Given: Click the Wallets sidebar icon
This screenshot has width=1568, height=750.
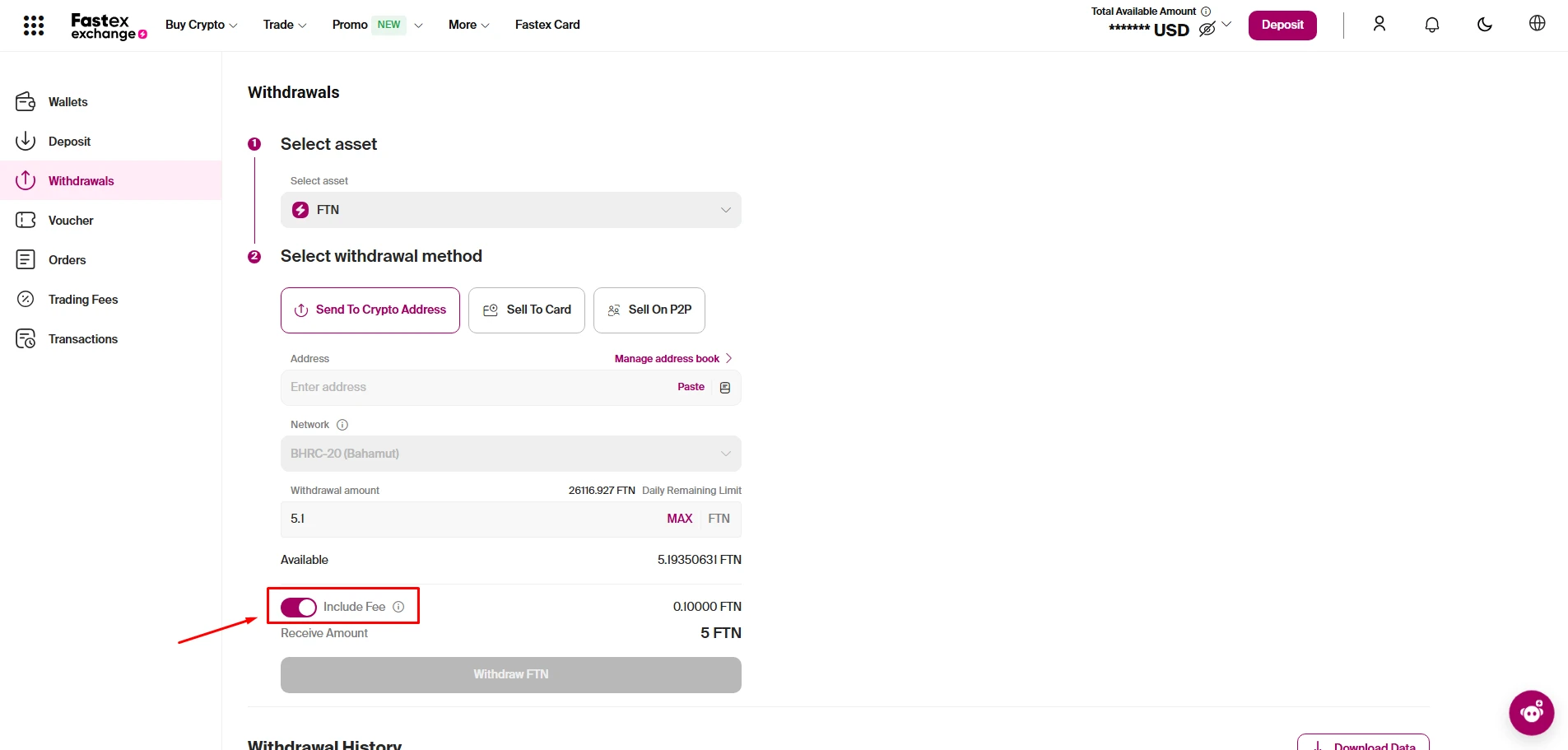Looking at the screenshot, I should (26, 102).
